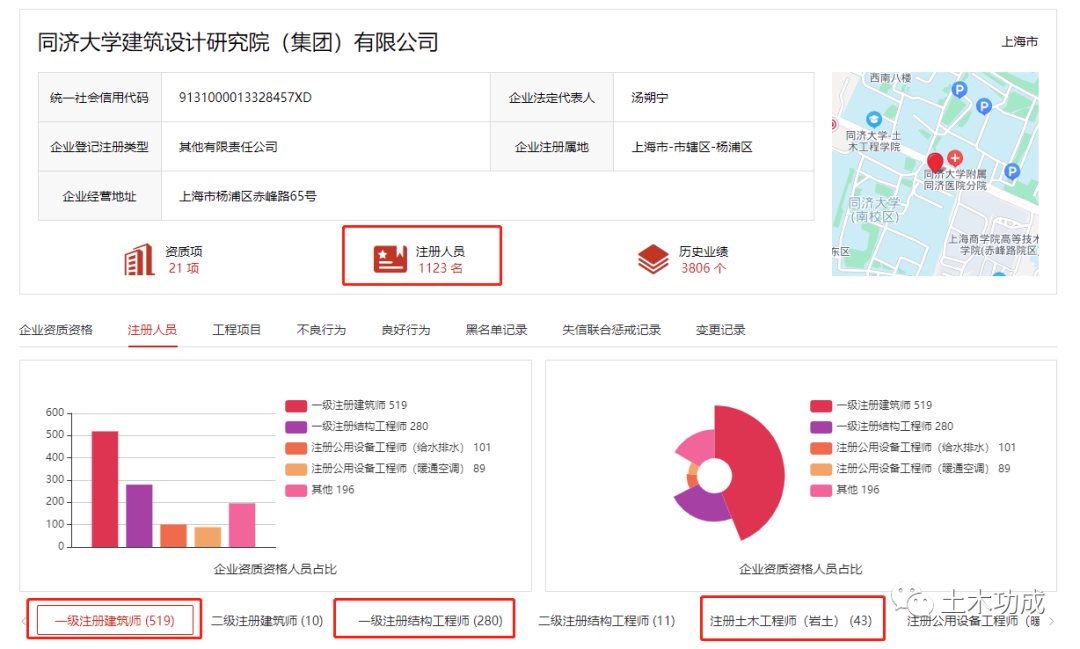Select 一级注册结构工程师 (280) category
1080x649 pixels.
pyautogui.click(x=430, y=621)
